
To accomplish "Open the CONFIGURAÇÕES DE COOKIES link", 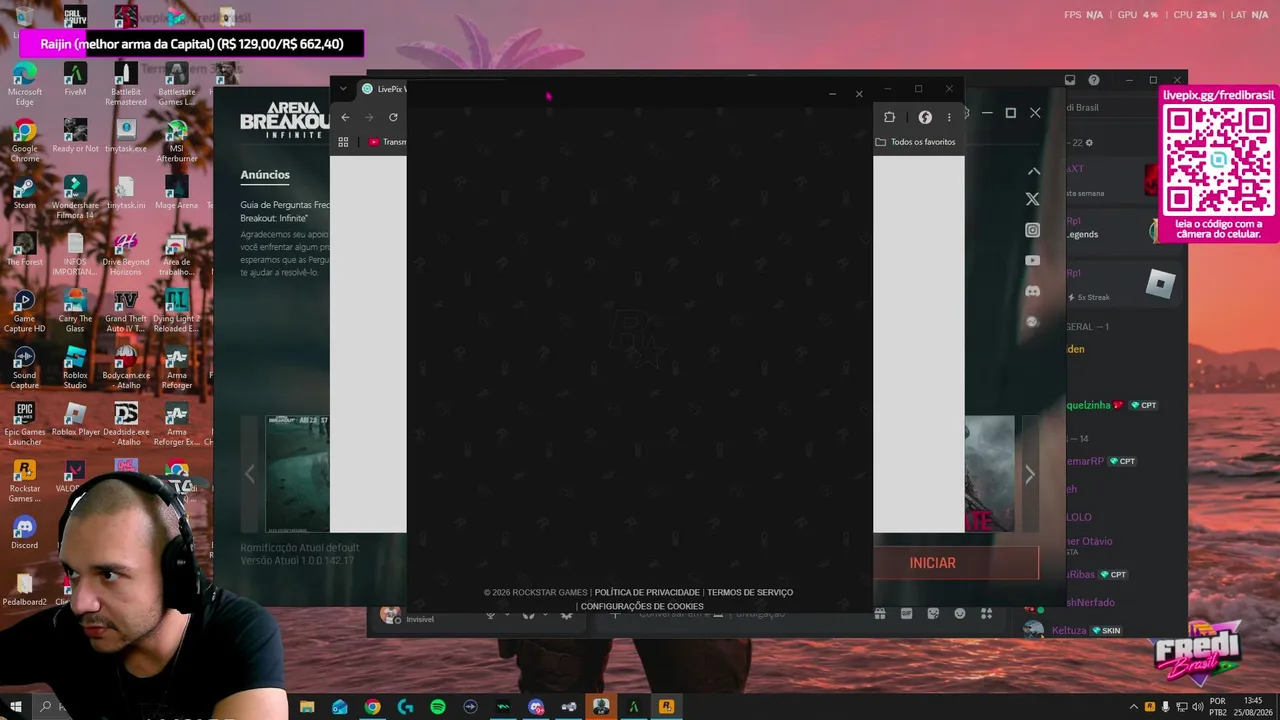I will coord(642,606).
